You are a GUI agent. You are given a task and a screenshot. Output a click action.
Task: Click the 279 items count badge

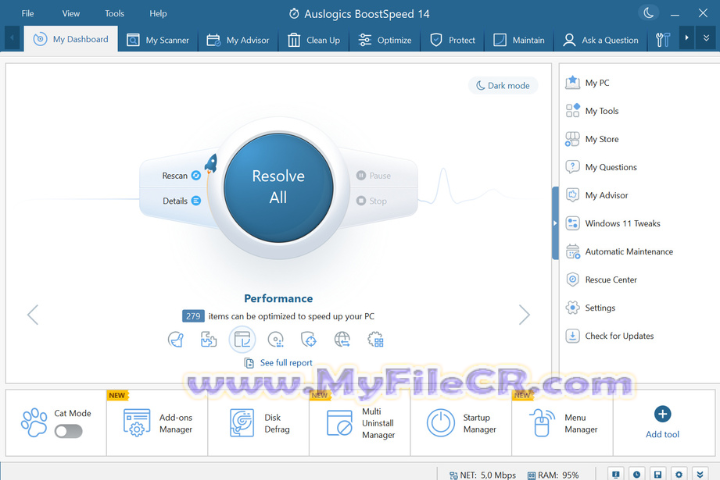tap(193, 316)
